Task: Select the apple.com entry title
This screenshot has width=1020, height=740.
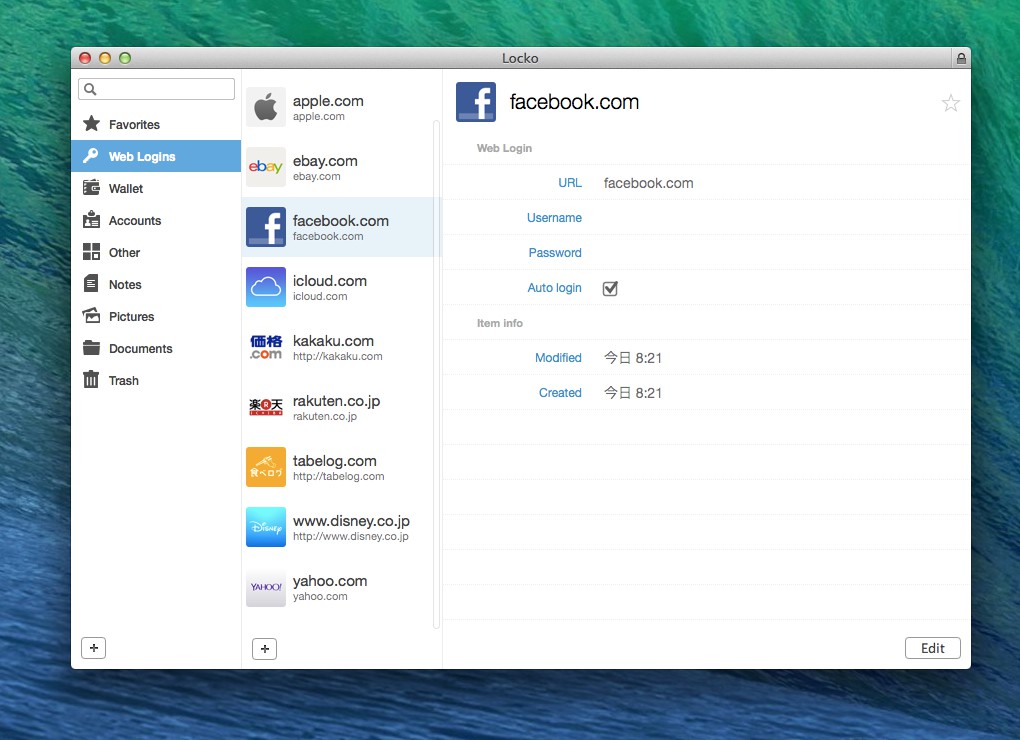Action: (328, 101)
